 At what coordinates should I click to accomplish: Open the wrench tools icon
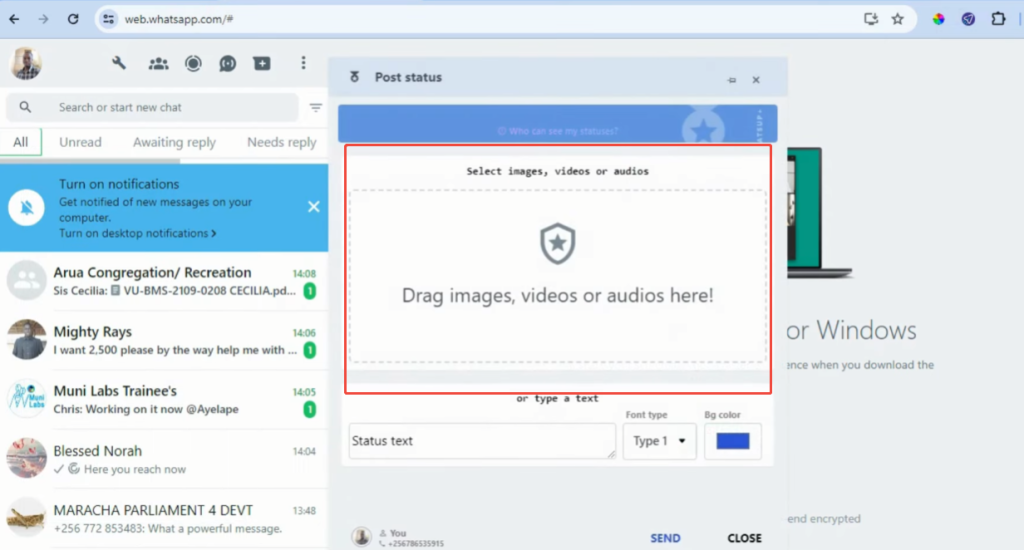(119, 63)
